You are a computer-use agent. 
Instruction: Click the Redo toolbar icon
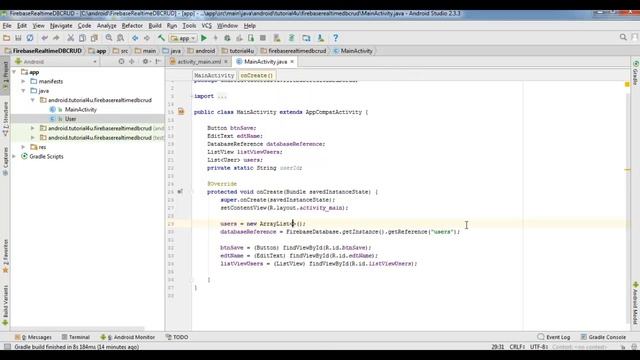[56, 38]
